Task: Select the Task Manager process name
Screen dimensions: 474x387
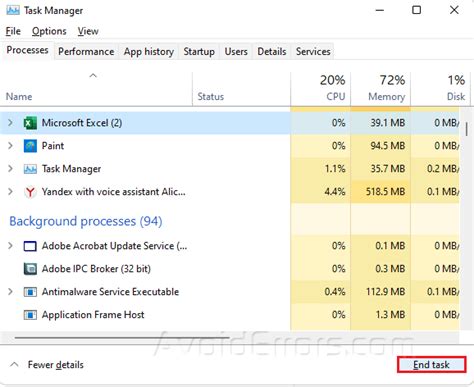Action: coord(71,169)
